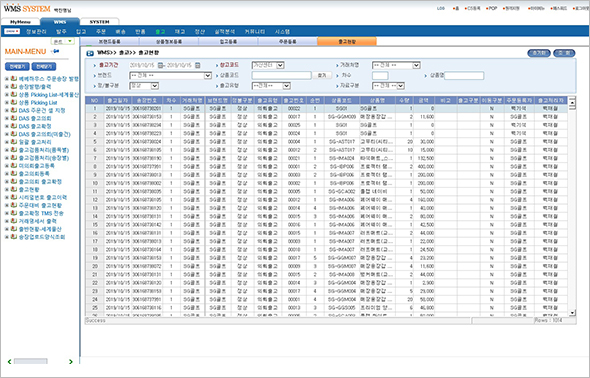Expand the 출고검품처리(품목별) tree node
590x378 pixels.
[6, 150]
